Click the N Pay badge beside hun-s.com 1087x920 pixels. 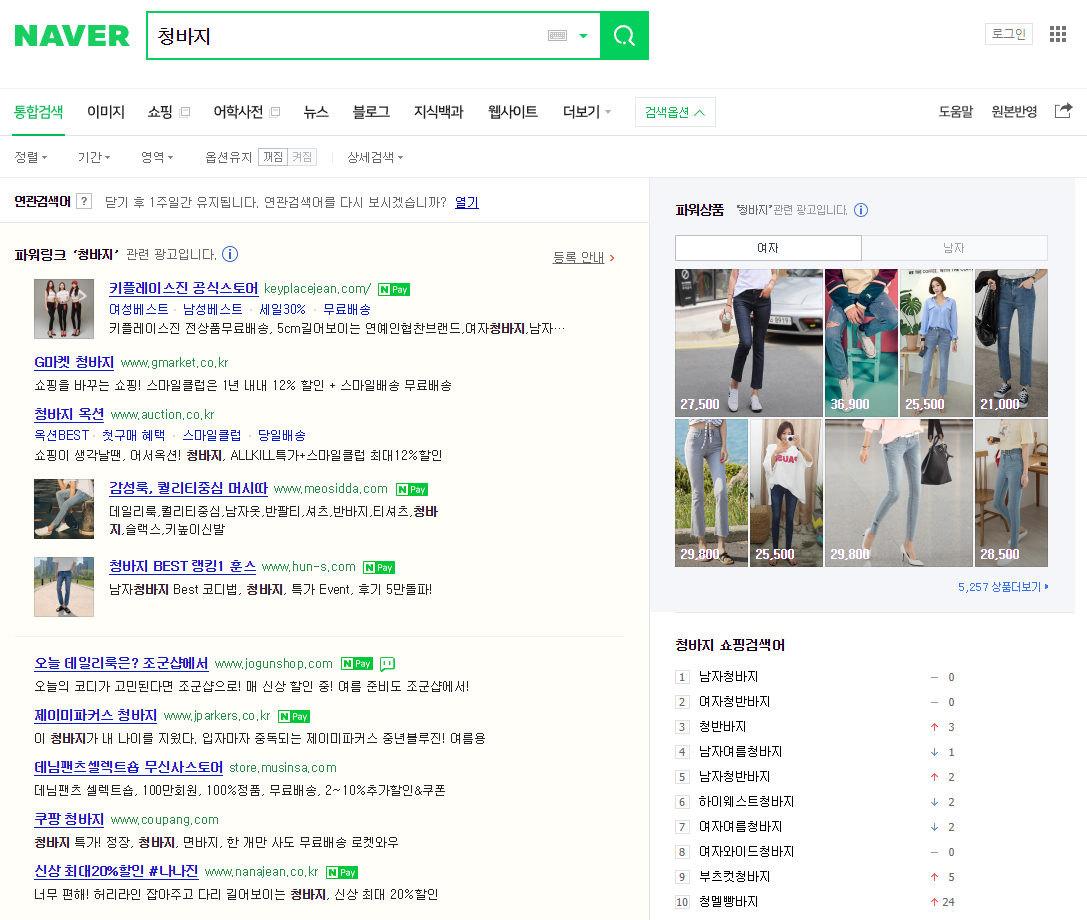point(379,568)
